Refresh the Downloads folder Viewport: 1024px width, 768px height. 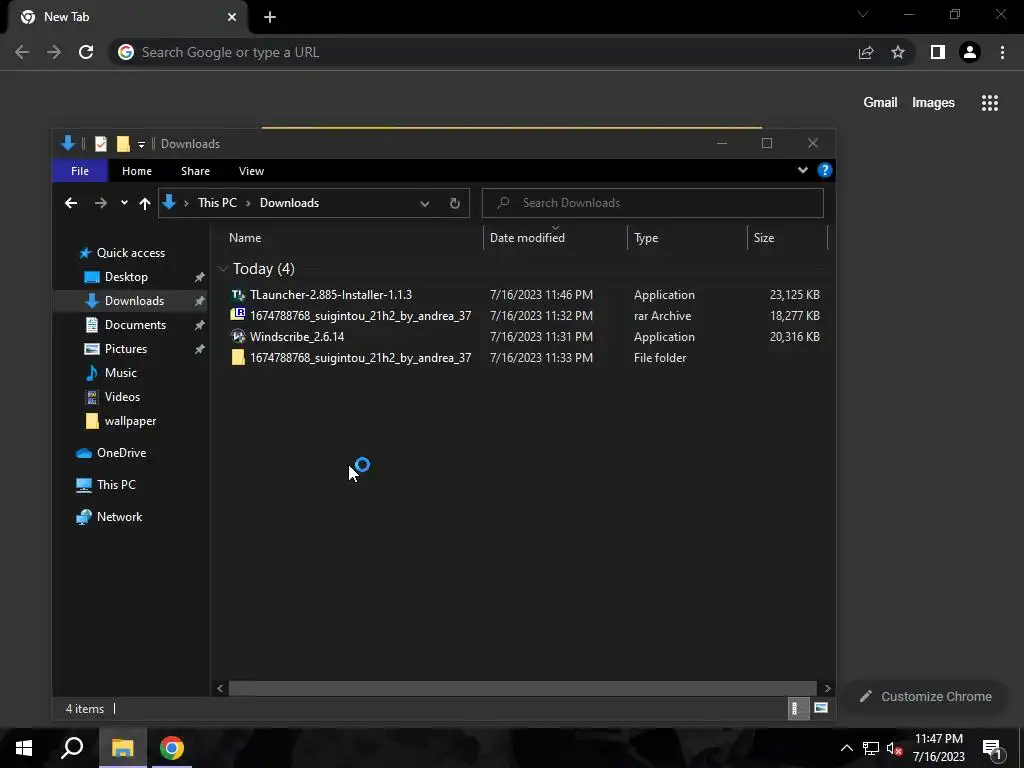coord(455,203)
